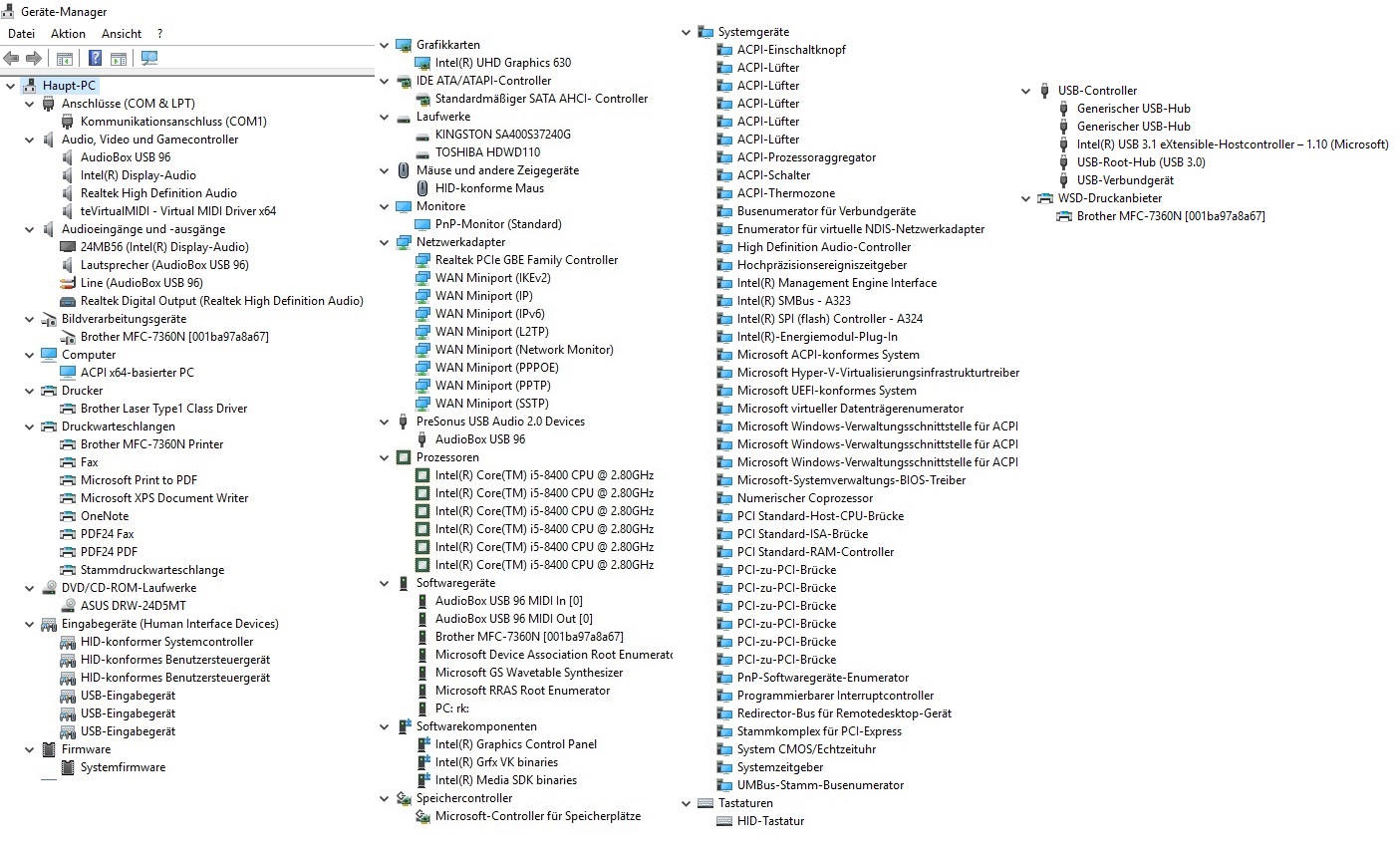Click the HID-konforme Maus icon
The image size is (1400, 851).
tap(422, 188)
